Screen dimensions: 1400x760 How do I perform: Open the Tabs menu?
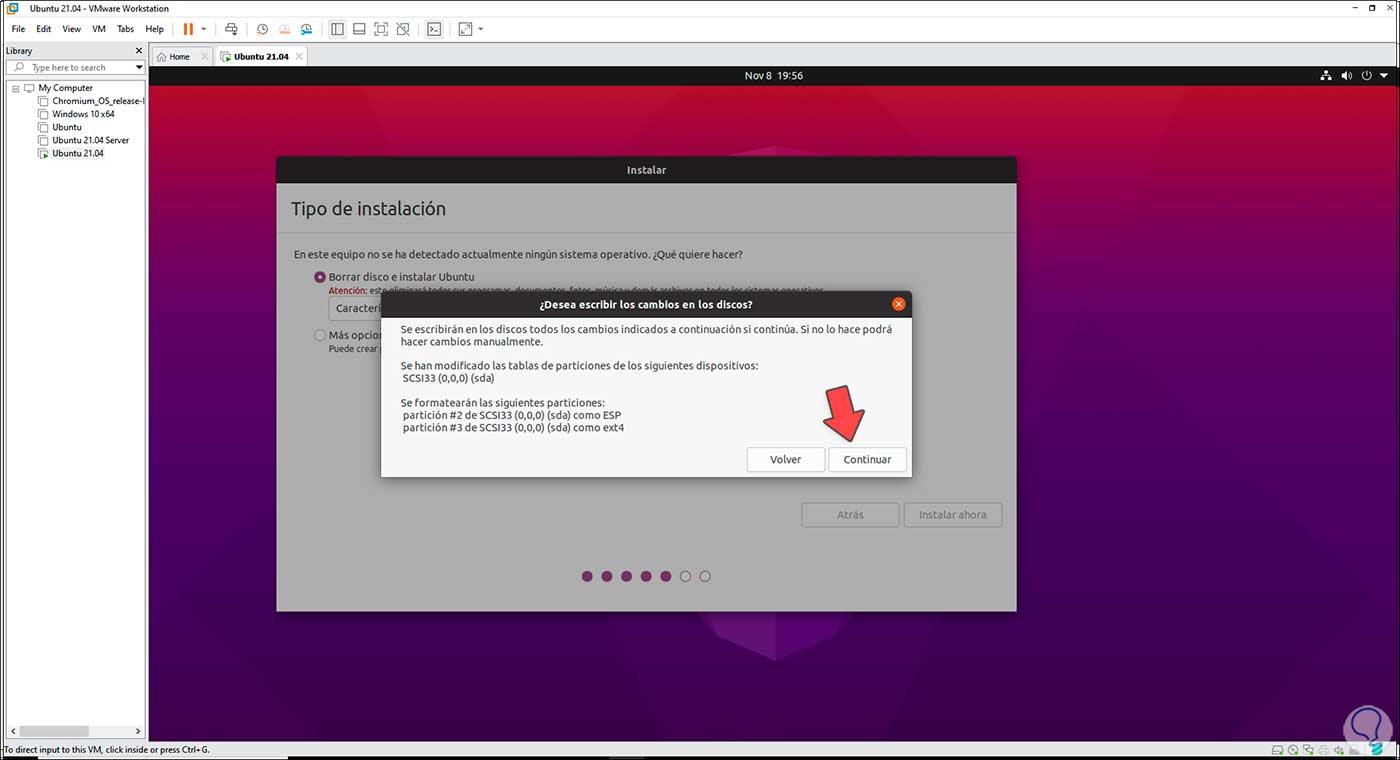click(x=125, y=29)
